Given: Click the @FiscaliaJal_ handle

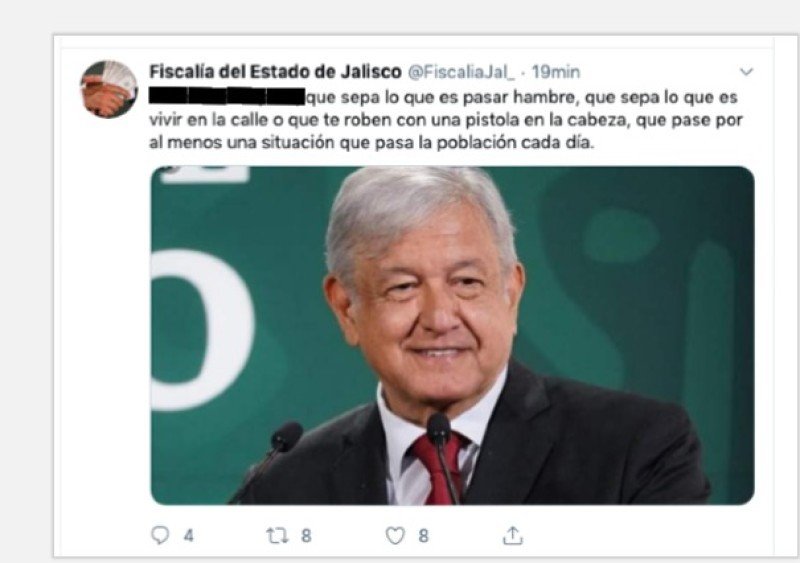Looking at the screenshot, I should (x=461, y=72).
